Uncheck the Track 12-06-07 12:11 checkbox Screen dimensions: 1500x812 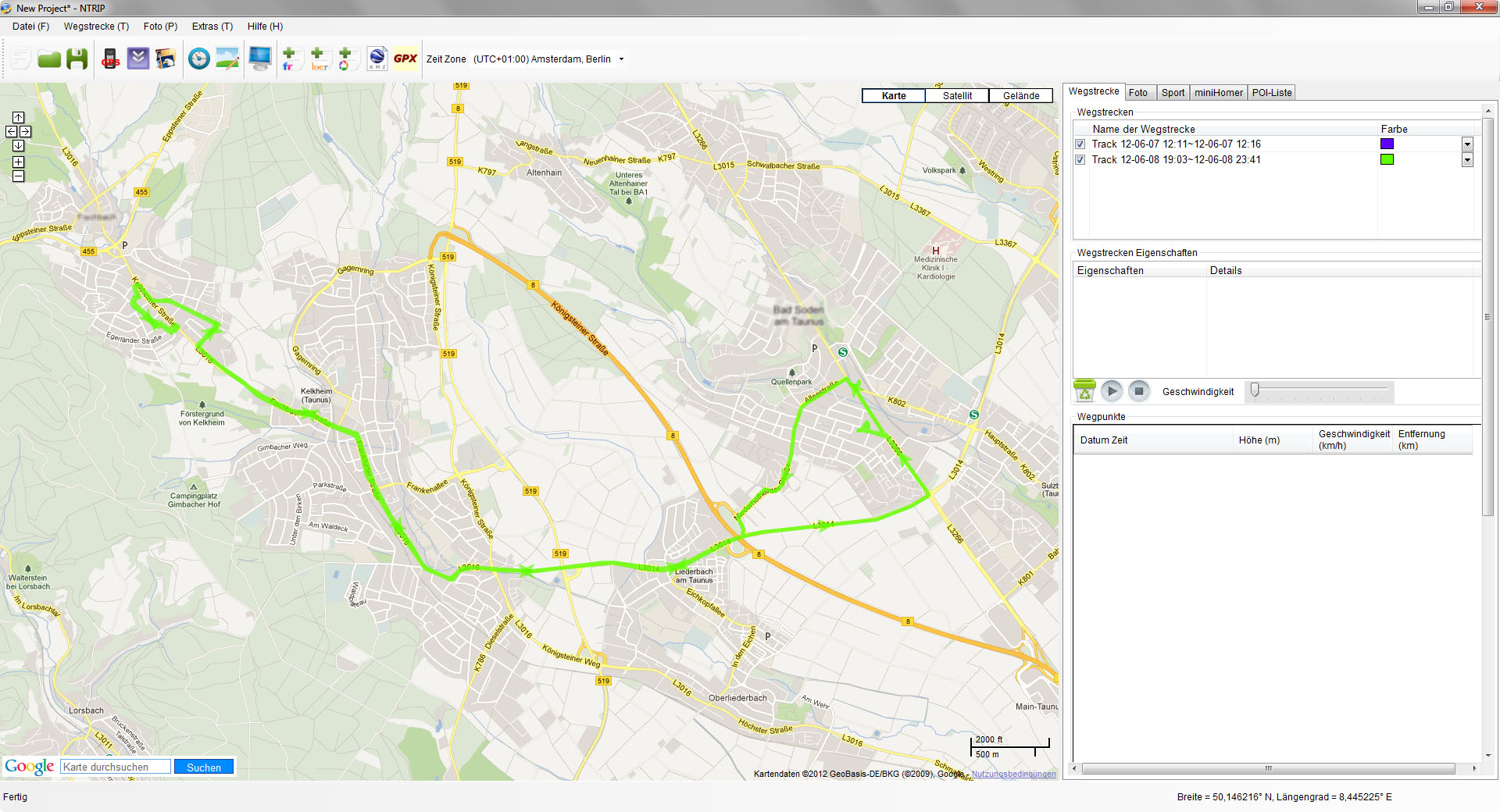pyautogui.click(x=1080, y=144)
